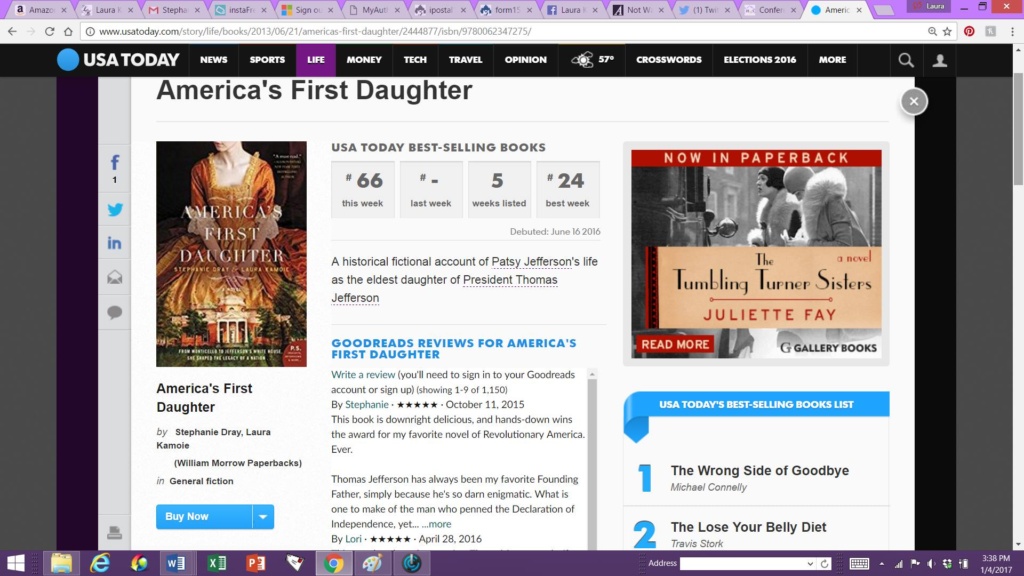This screenshot has width=1024, height=576.
Task: Open the Goodreads Reviews heading link
Action: pyautogui.click(x=454, y=349)
